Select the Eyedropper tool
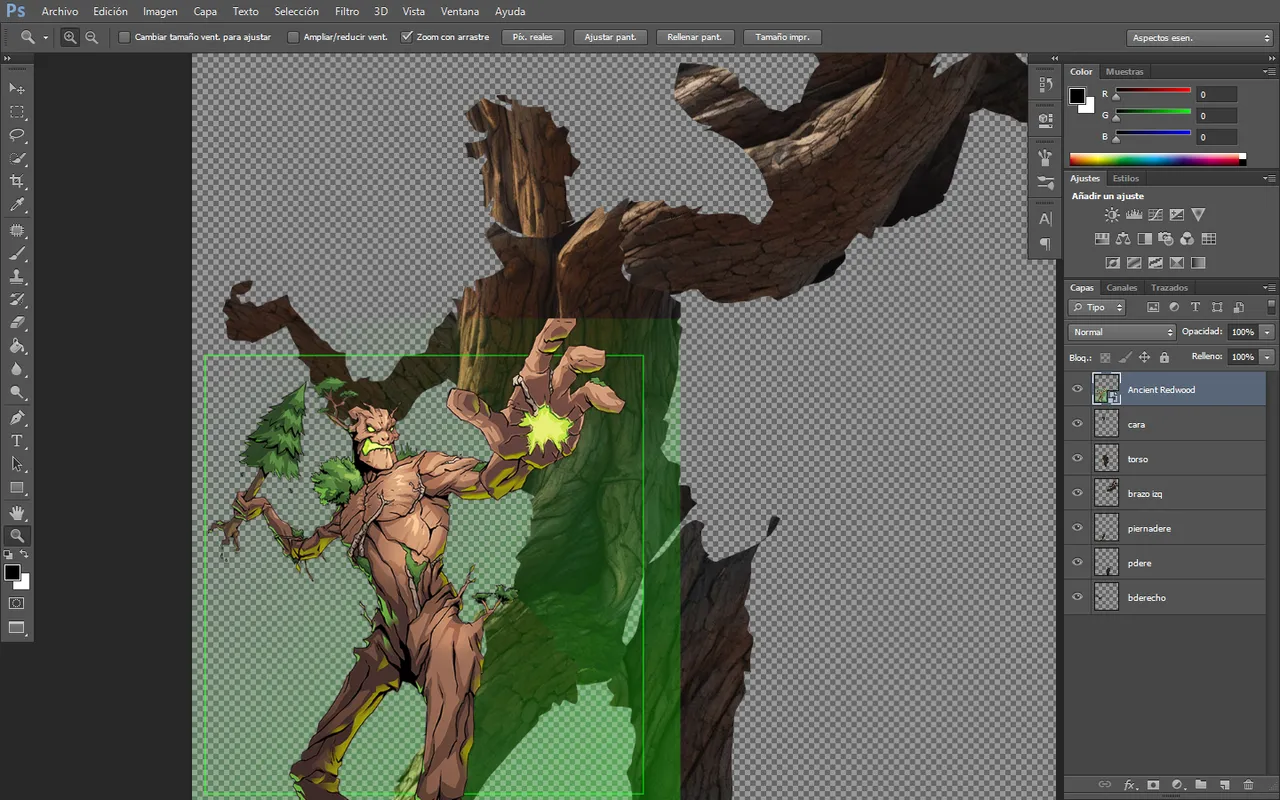Screen dimensions: 1280x800 point(17,205)
